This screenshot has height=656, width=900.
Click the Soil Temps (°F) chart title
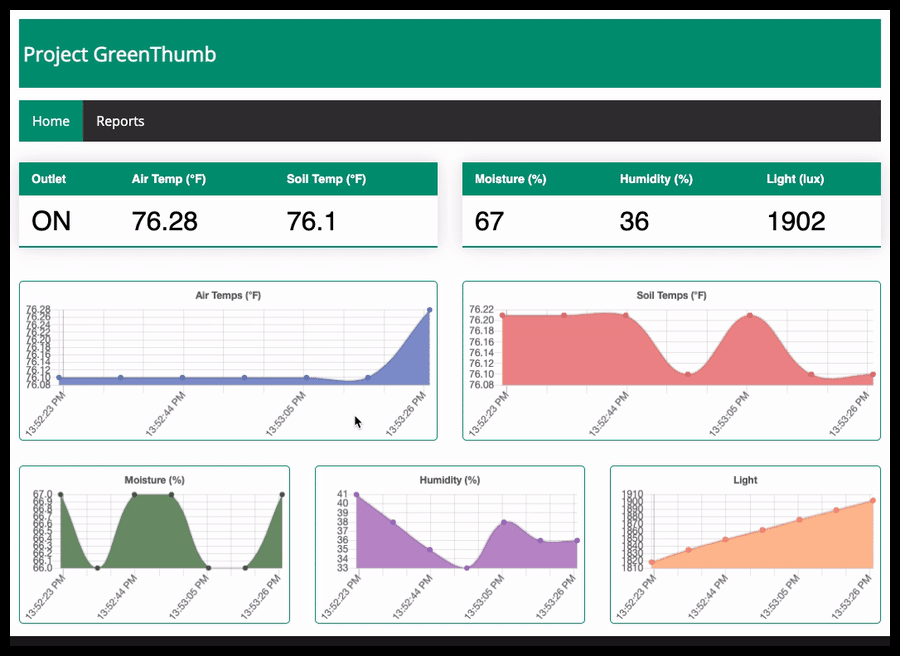click(x=671, y=296)
